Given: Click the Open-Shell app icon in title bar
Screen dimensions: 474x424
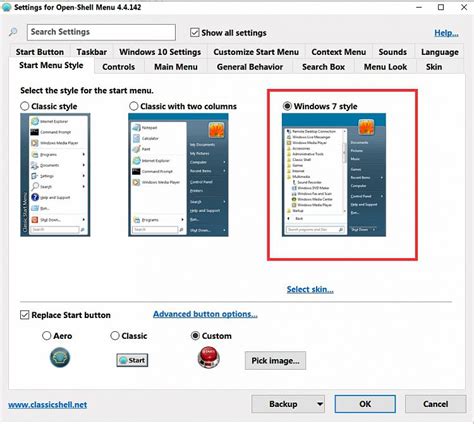Looking at the screenshot, I should 7,7.
